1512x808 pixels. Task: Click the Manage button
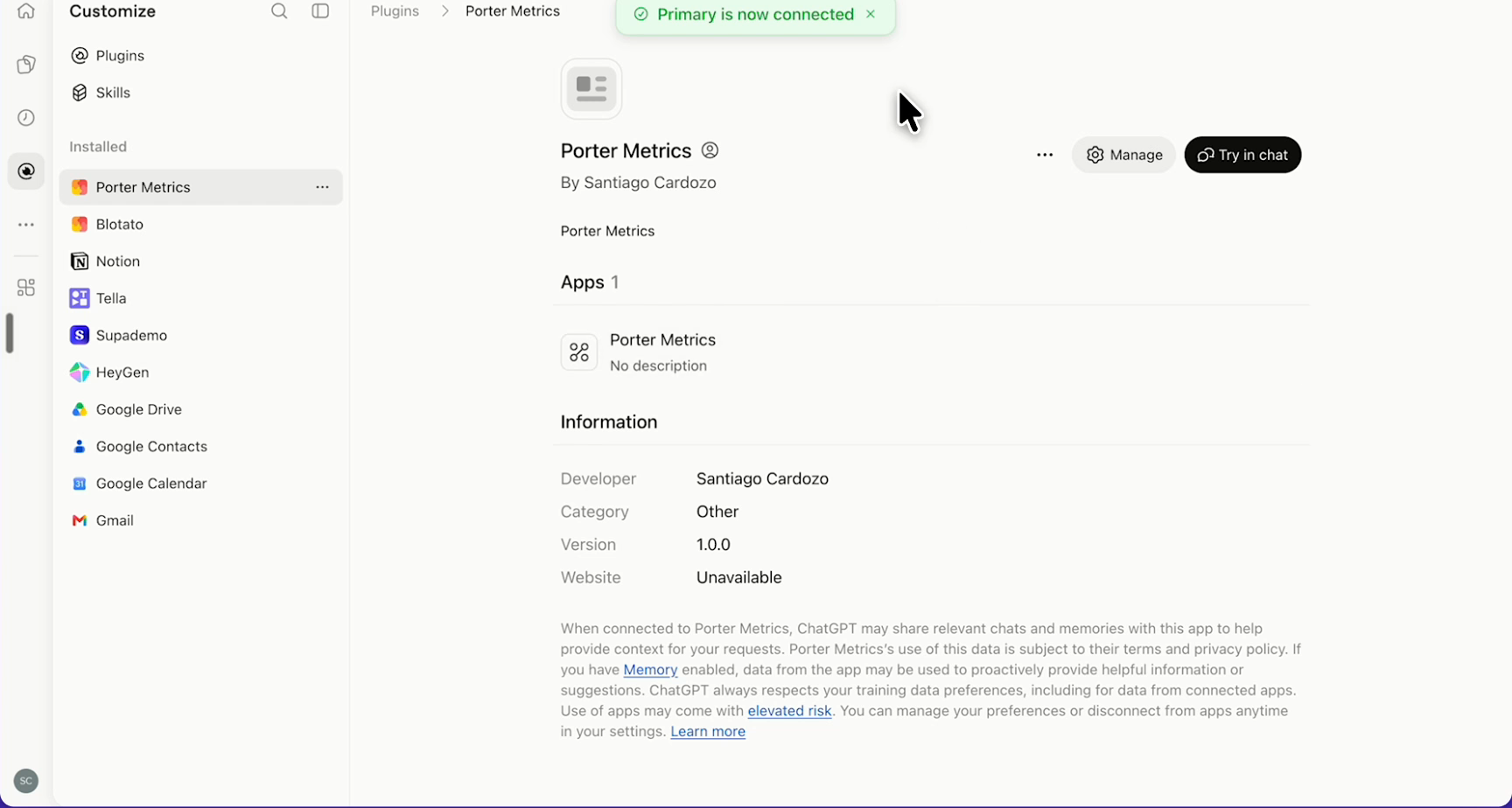click(x=1123, y=155)
